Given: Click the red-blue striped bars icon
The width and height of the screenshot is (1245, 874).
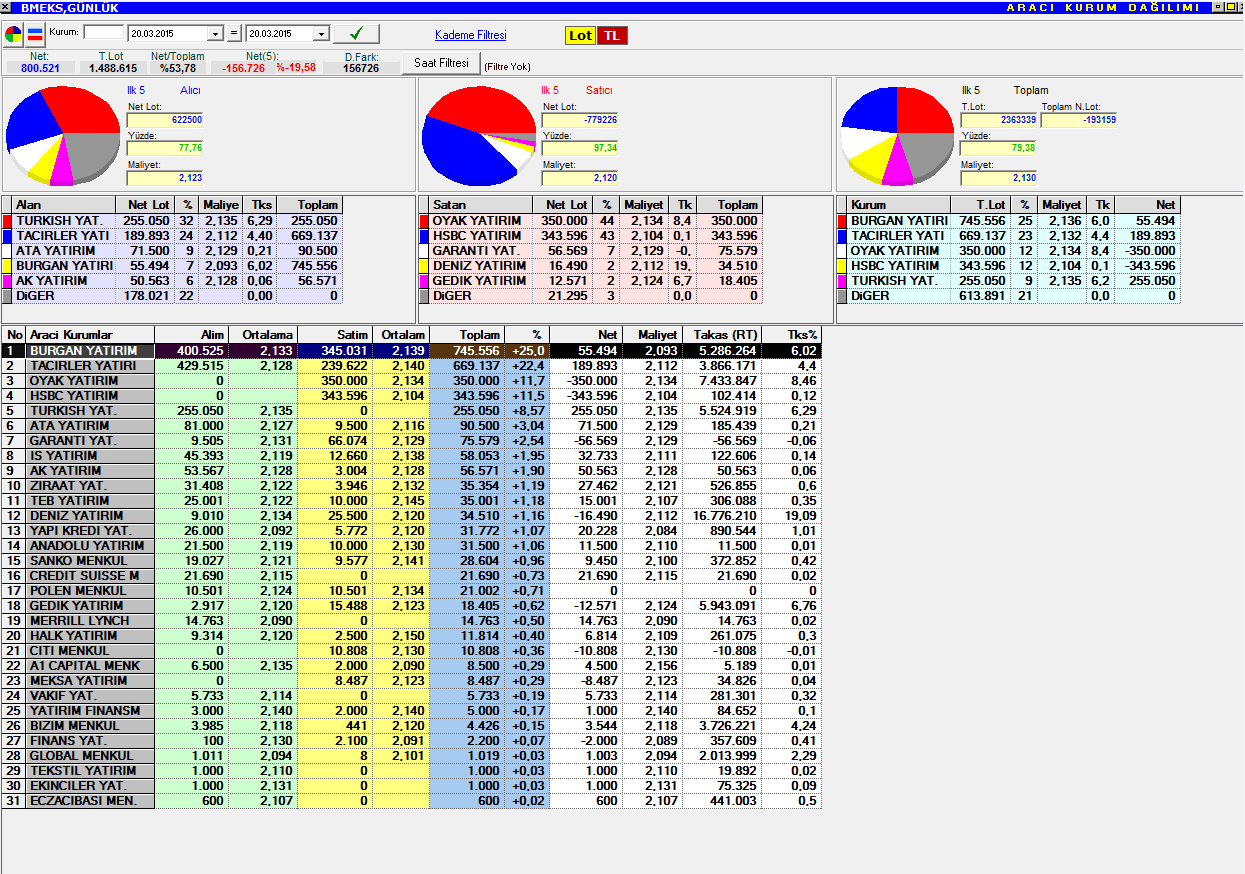Looking at the screenshot, I should click(x=35, y=34).
